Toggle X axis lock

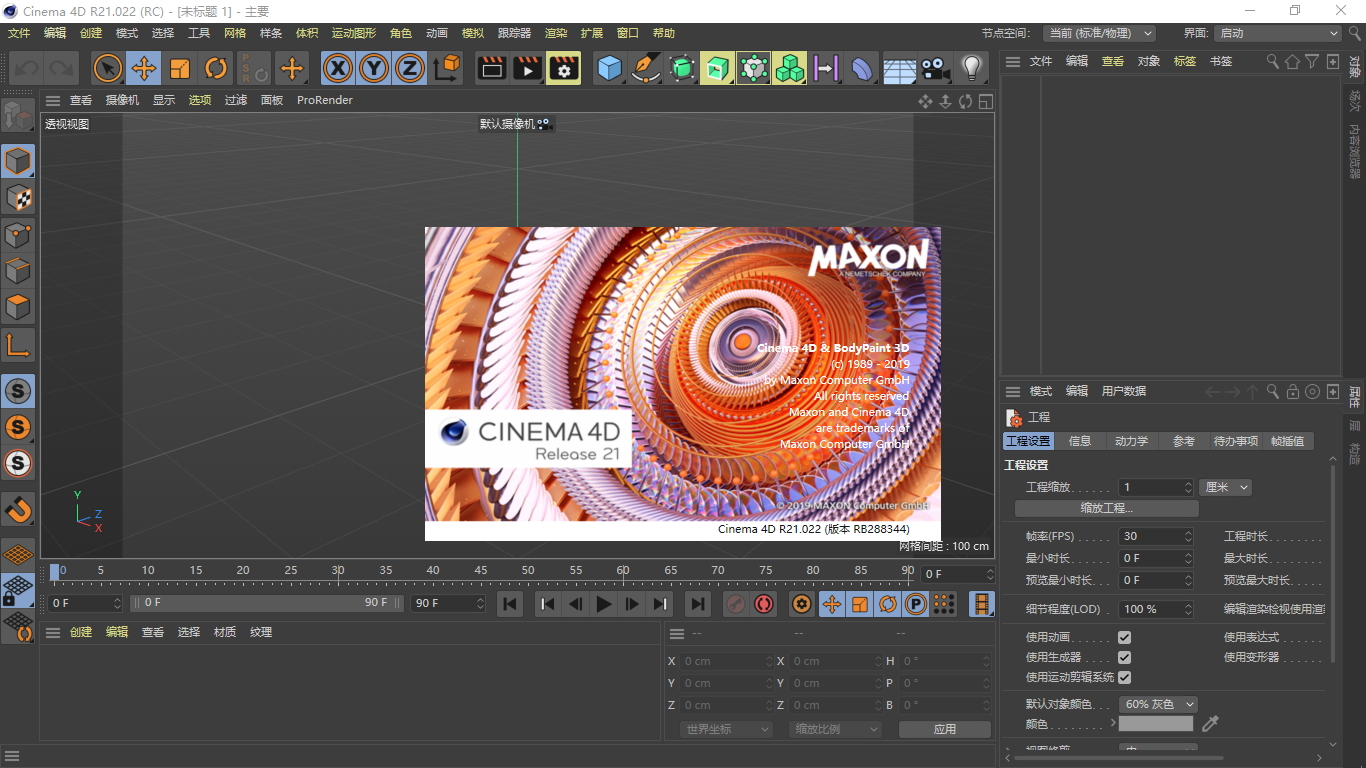[338, 68]
